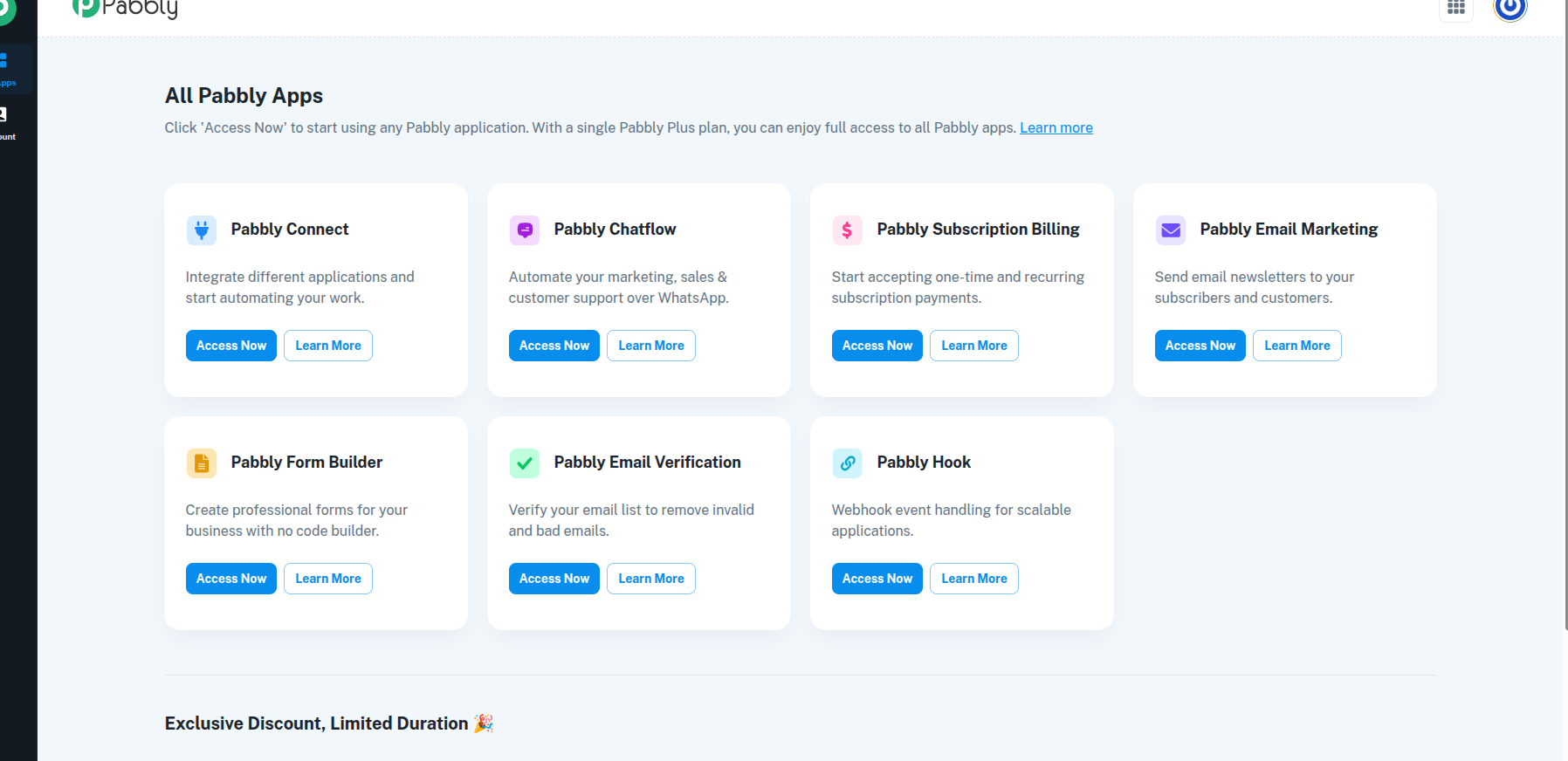
Task: Learn more about Pabbly Subscription Billing
Action: click(974, 346)
